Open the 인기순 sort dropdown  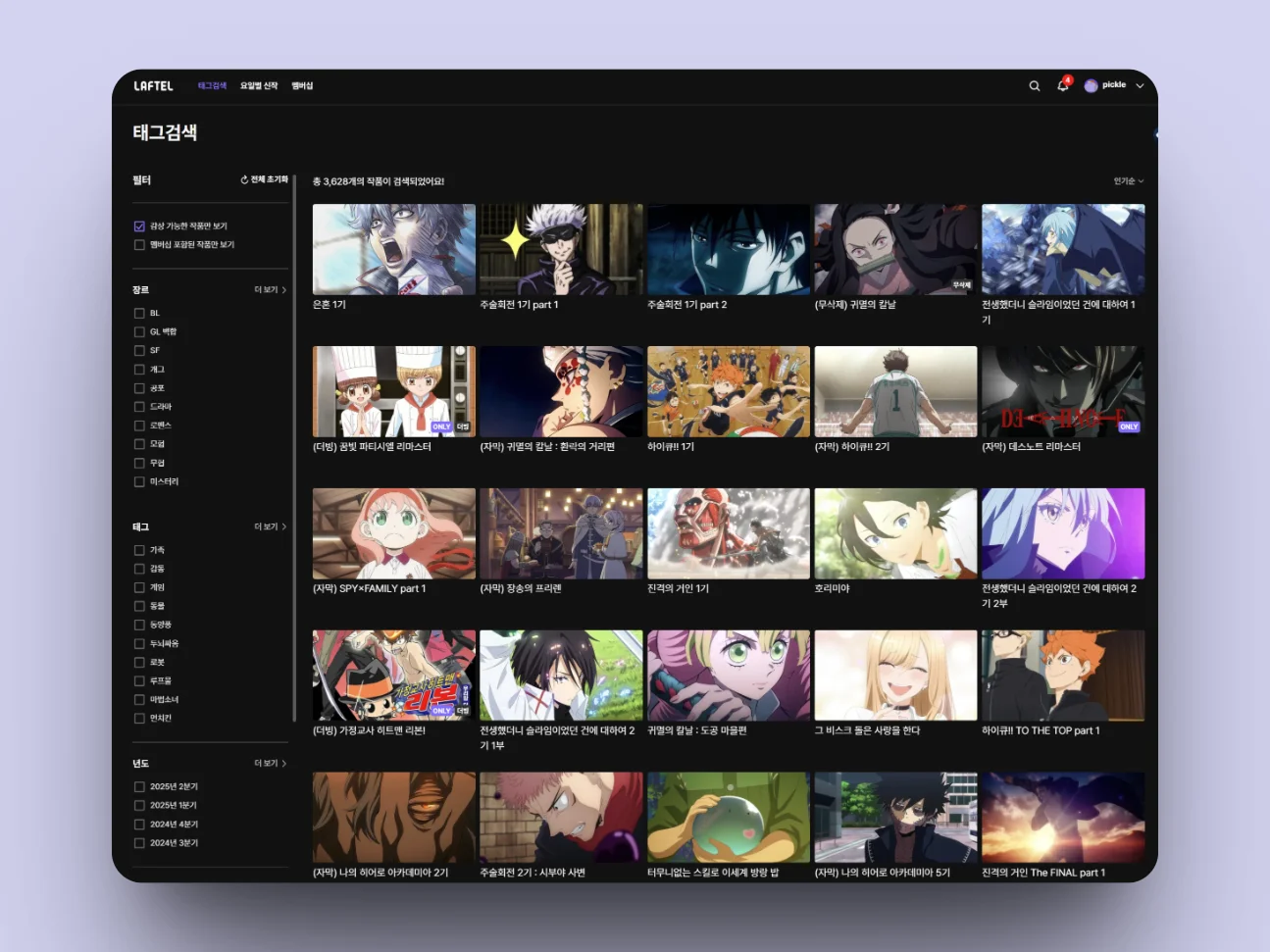point(1128,181)
